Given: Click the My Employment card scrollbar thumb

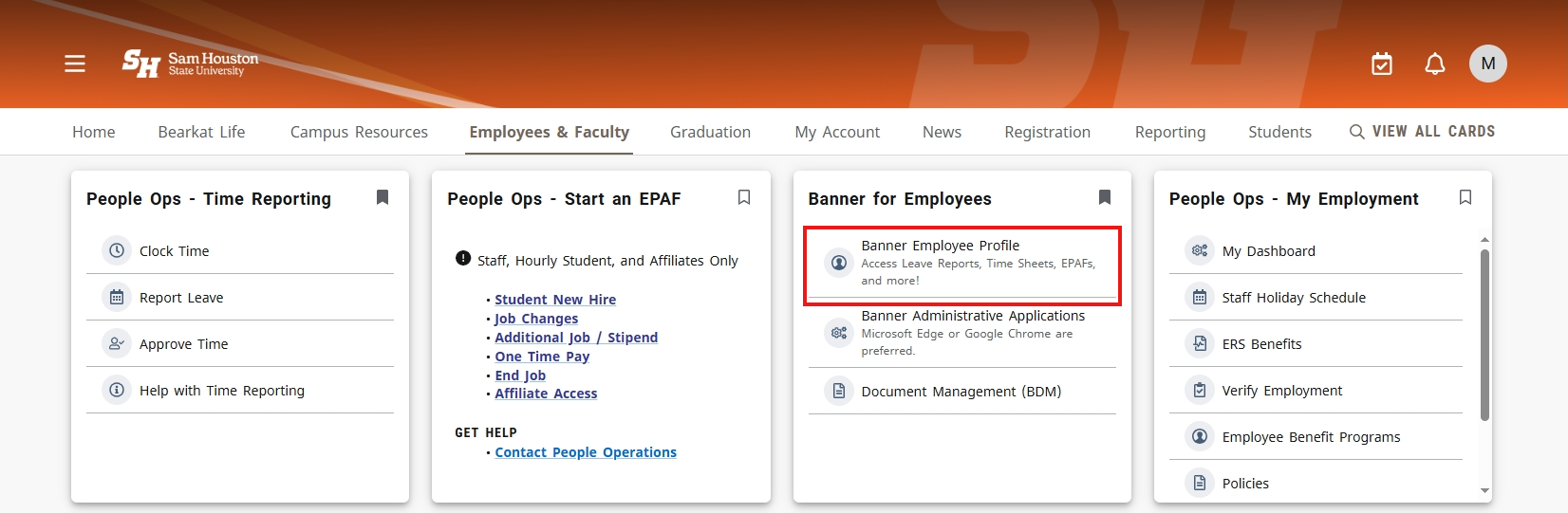Looking at the screenshot, I should pos(1484,335).
